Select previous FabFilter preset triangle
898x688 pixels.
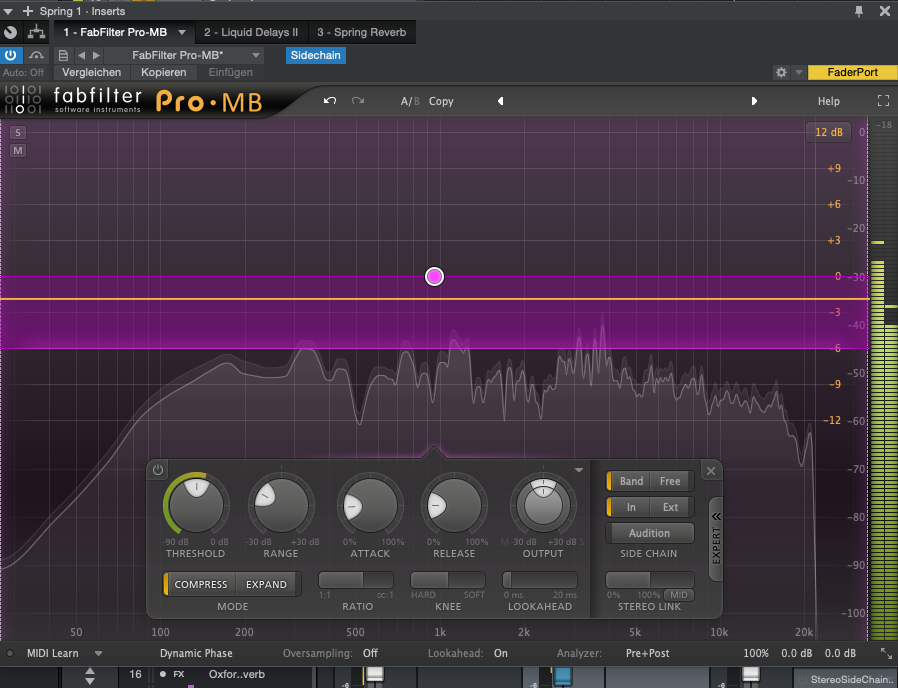pyautogui.click(x=501, y=101)
